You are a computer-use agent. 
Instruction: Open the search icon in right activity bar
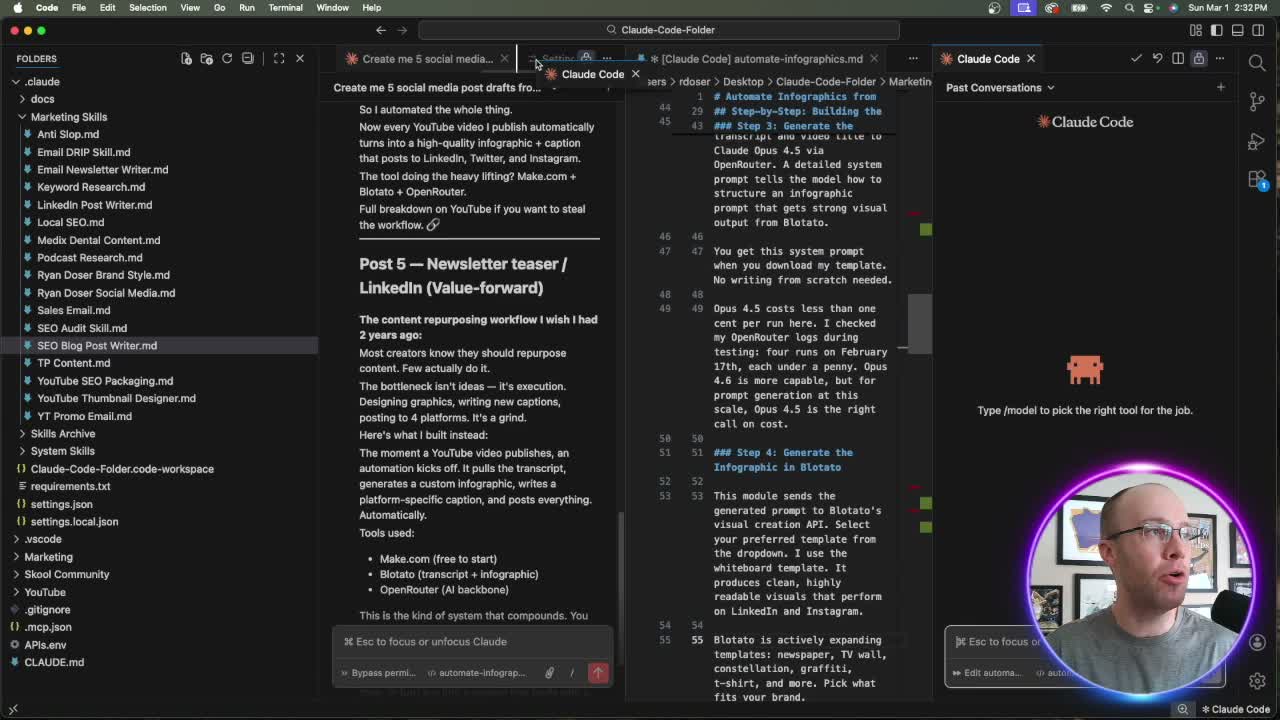tap(1257, 62)
